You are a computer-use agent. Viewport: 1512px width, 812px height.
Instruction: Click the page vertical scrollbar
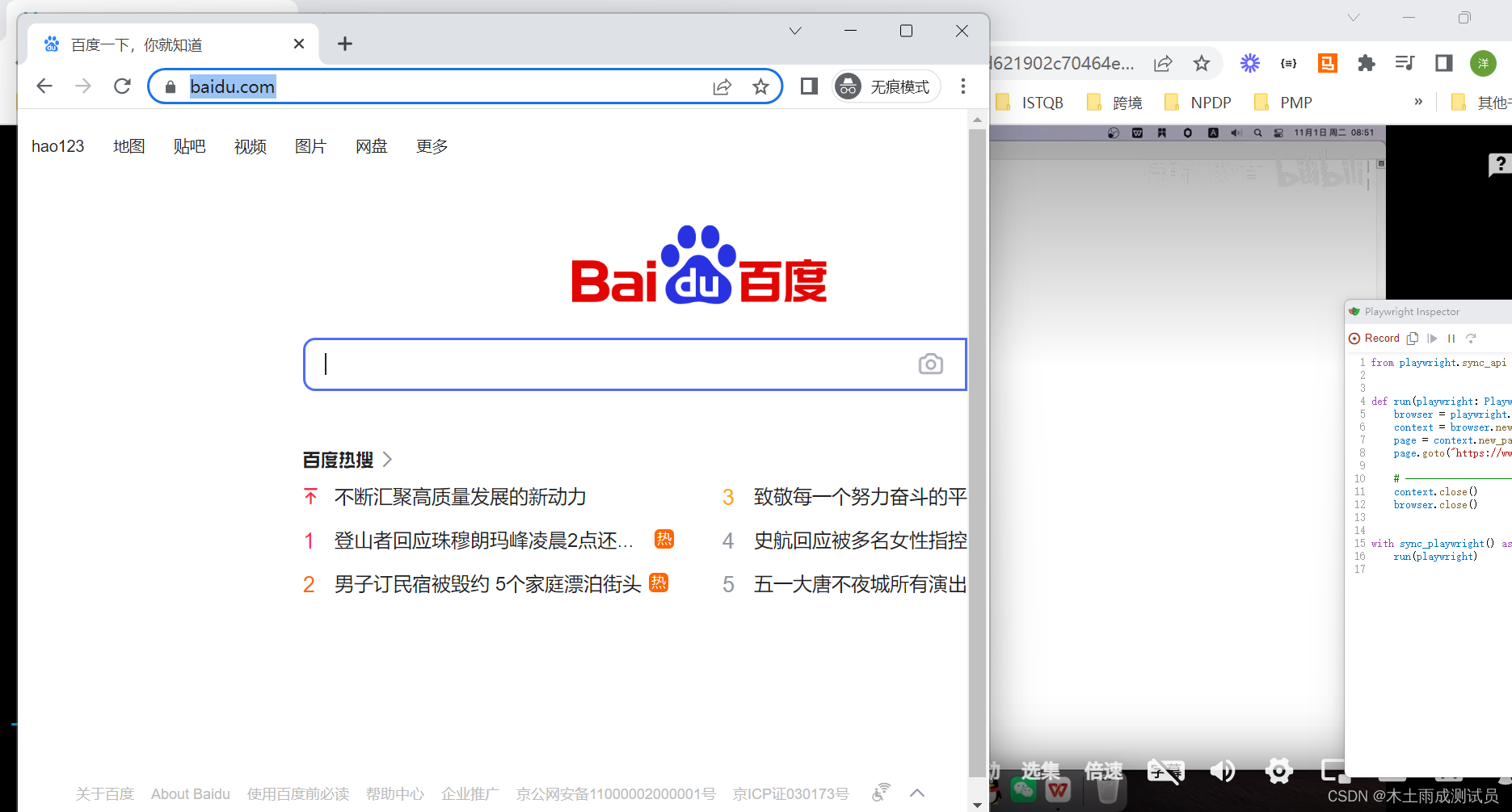point(977,452)
